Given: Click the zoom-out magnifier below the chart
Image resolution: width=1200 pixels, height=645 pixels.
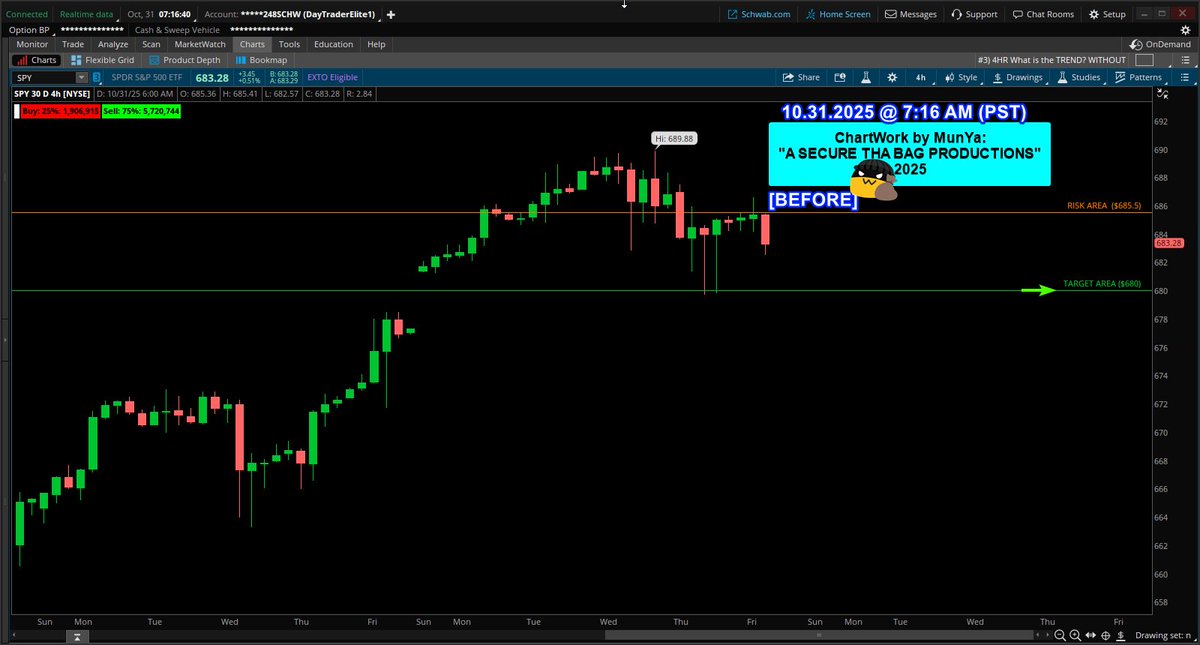Looking at the screenshot, I should (1059, 635).
